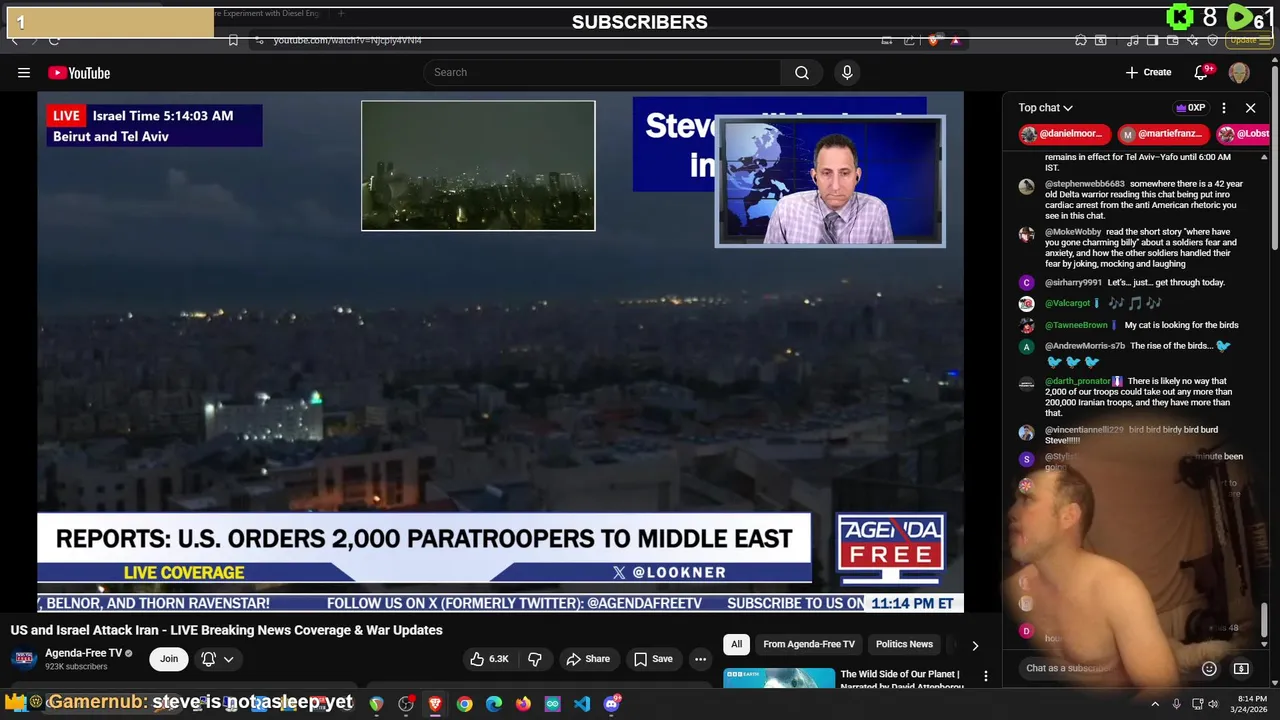Open system volume speaker icon
Image resolution: width=1280 pixels, height=720 pixels.
1214,704
